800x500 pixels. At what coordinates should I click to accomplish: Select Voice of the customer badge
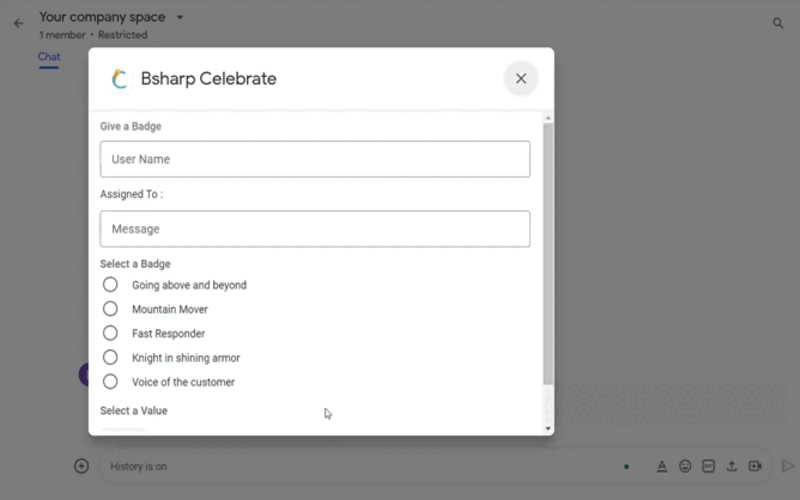tap(110, 382)
